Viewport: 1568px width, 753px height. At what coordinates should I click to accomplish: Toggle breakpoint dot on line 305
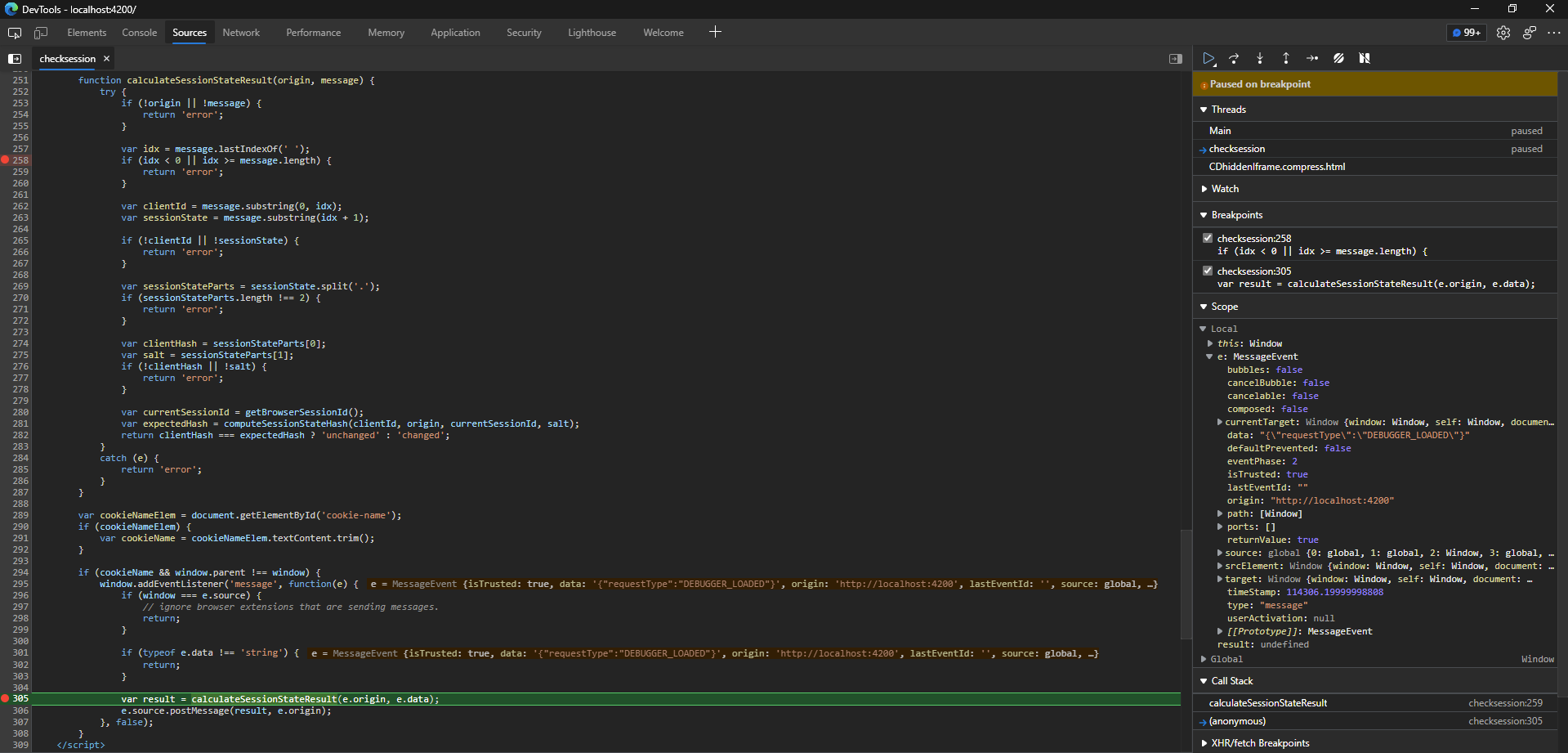5,698
